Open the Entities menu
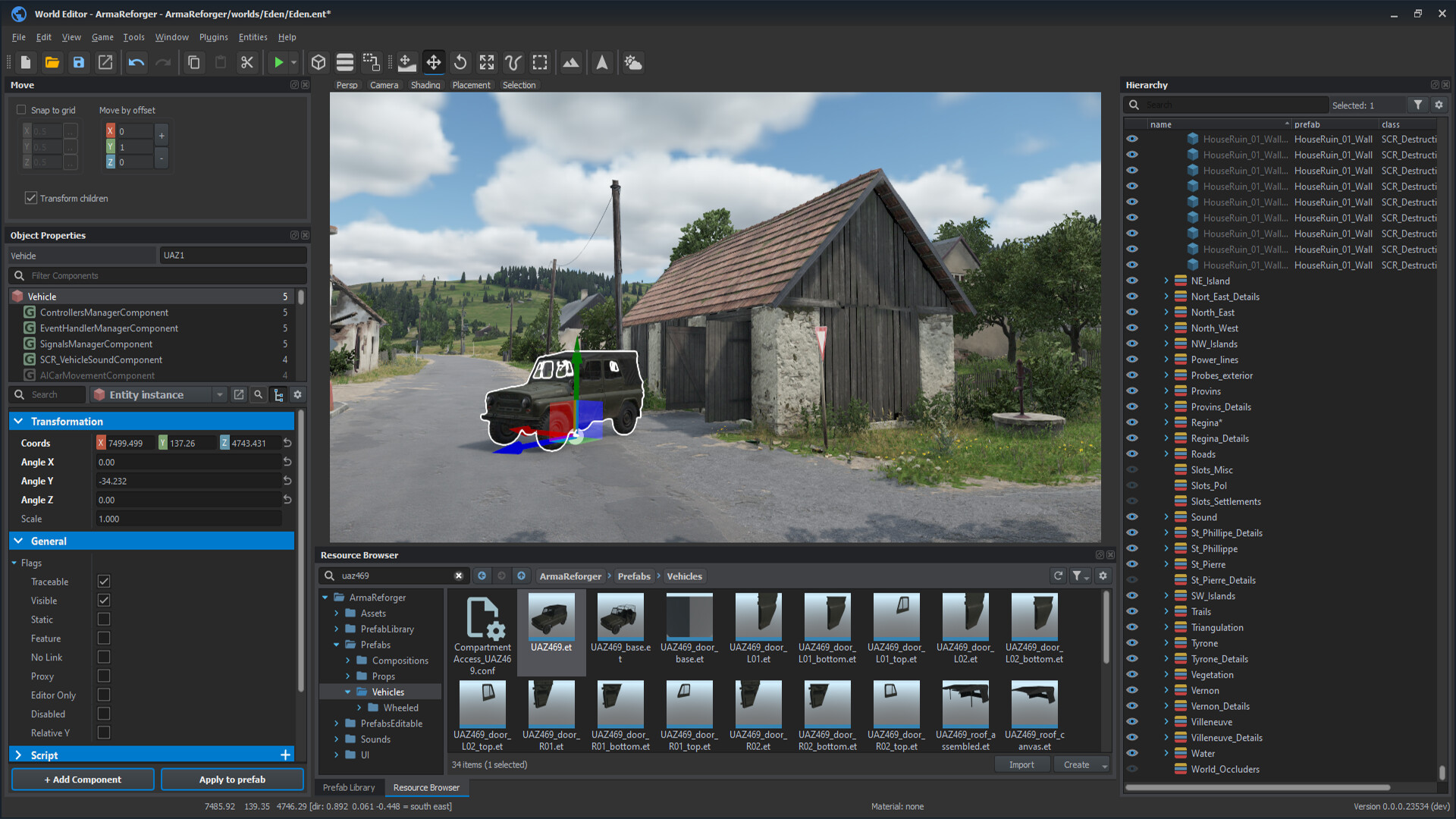Viewport: 1456px width, 819px height. pyautogui.click(x=253, y=36)
